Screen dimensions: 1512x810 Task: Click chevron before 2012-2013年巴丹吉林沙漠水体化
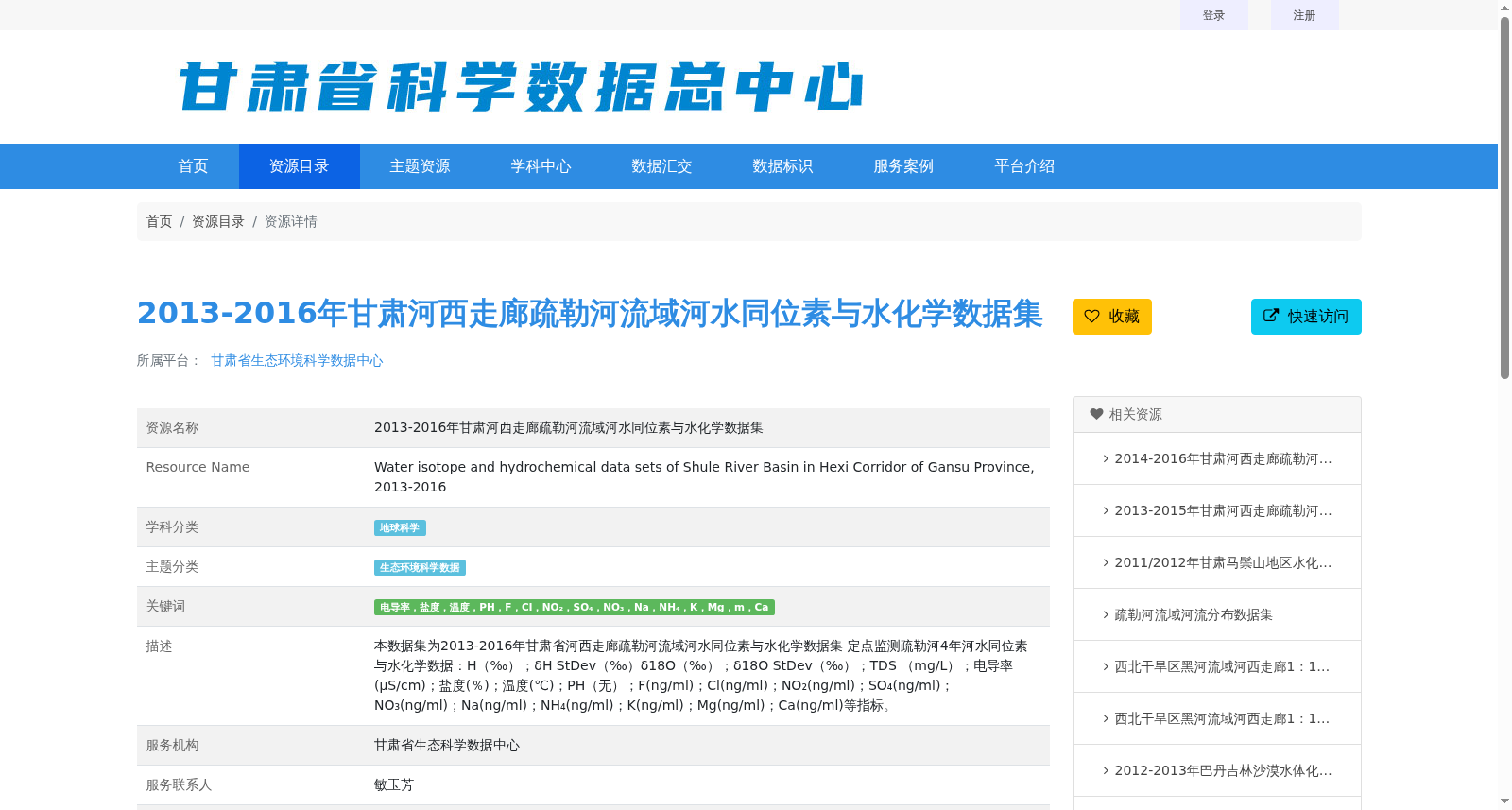[x=1106, y=770]
